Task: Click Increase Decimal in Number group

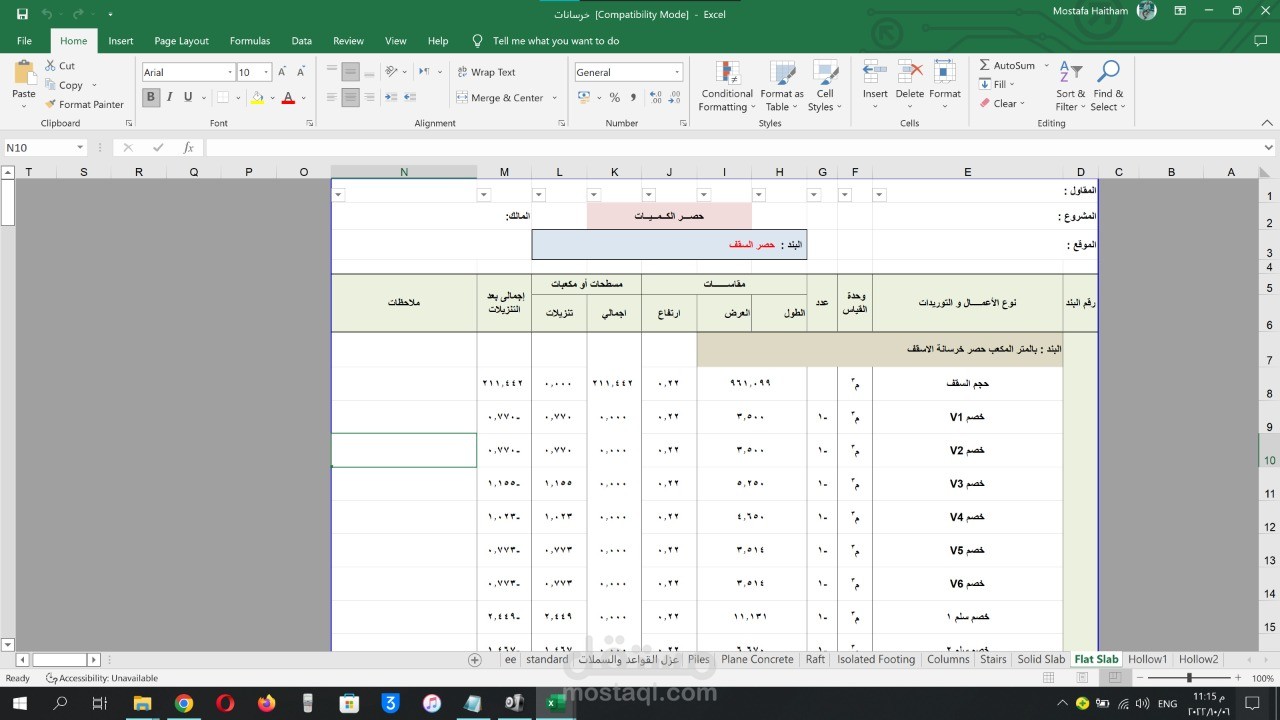Action: point(656,98)
